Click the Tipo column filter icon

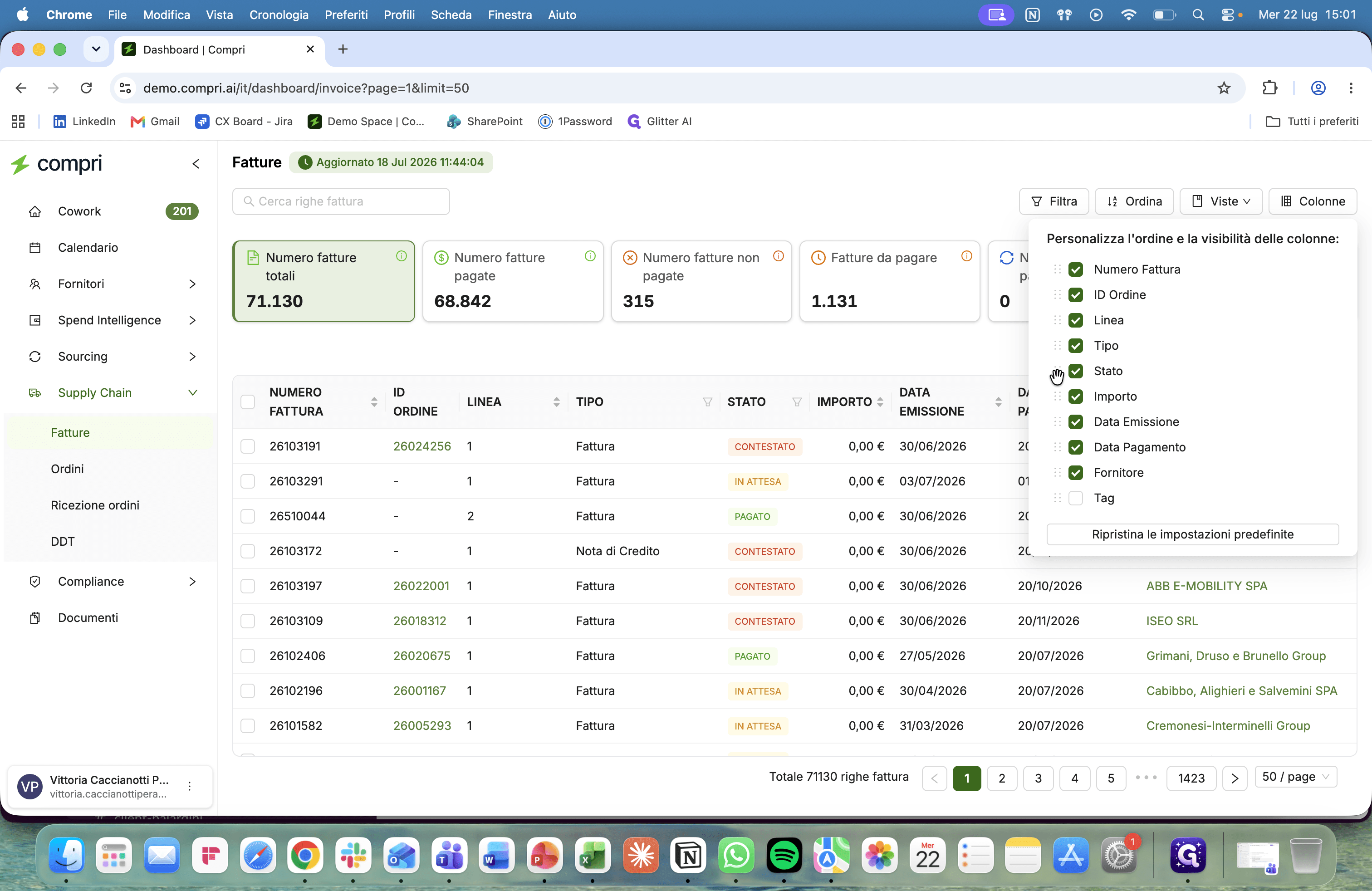pyautogui.click(x=707, y=401)
